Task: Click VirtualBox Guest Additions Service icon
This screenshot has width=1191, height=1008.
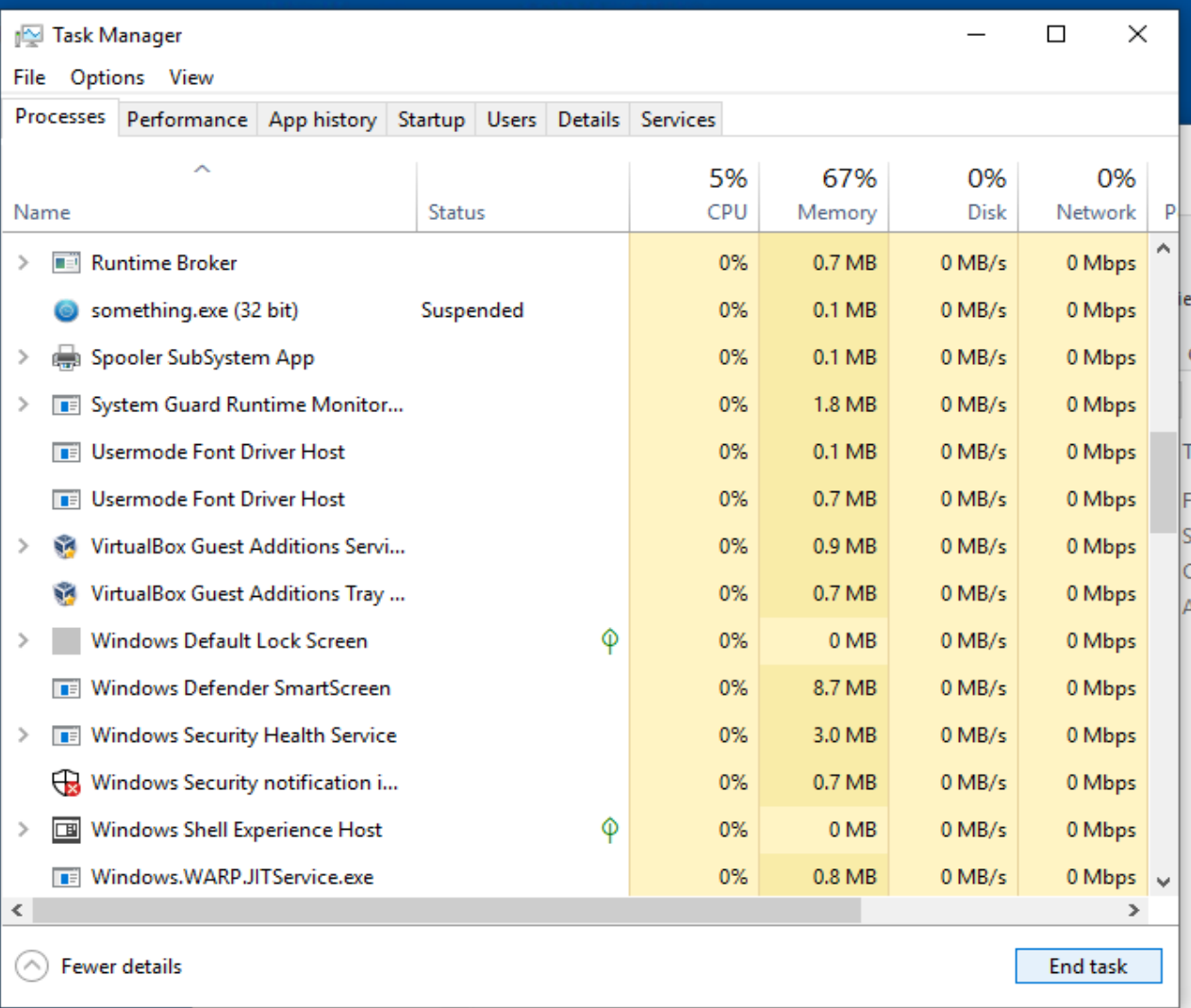Action: [x=65, y=546]
